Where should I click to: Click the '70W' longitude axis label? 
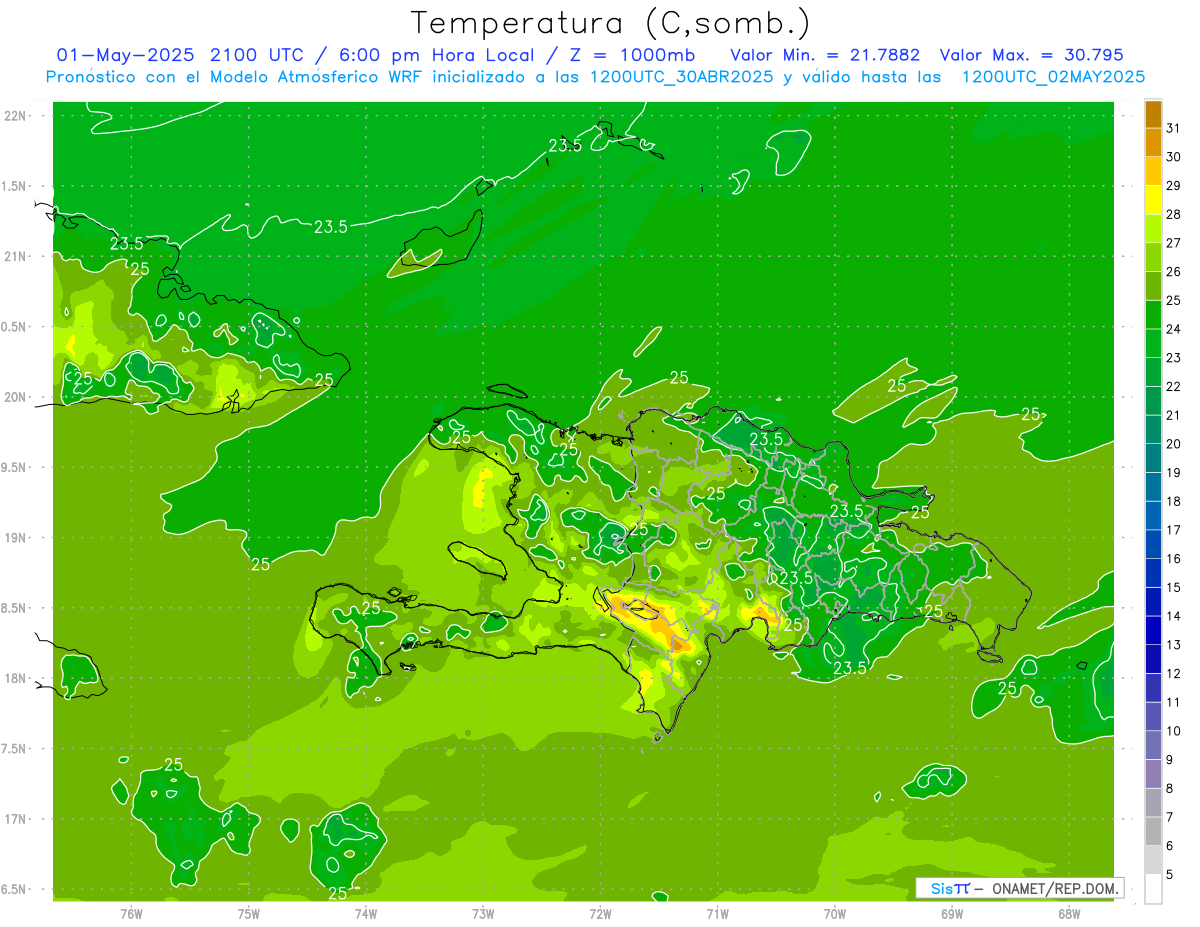[835, 913]
